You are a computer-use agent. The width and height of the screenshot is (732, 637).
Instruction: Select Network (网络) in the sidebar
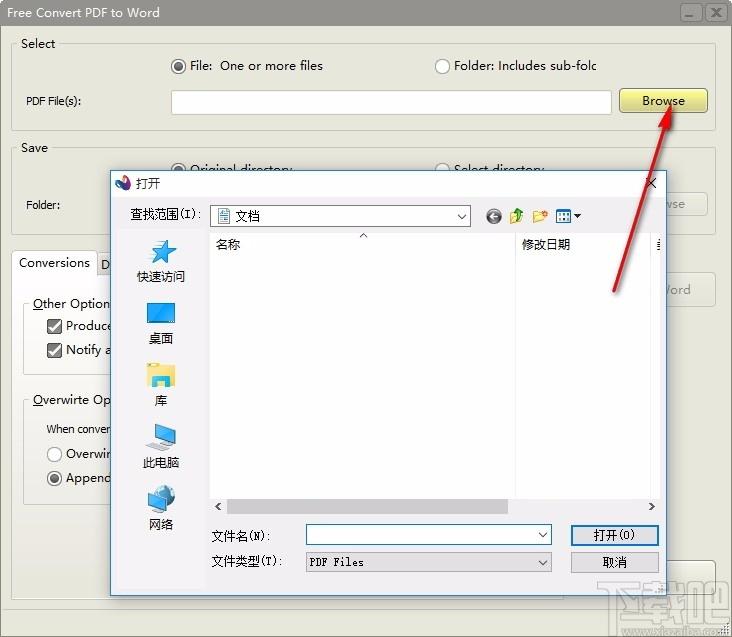click(x=161, y=508)
